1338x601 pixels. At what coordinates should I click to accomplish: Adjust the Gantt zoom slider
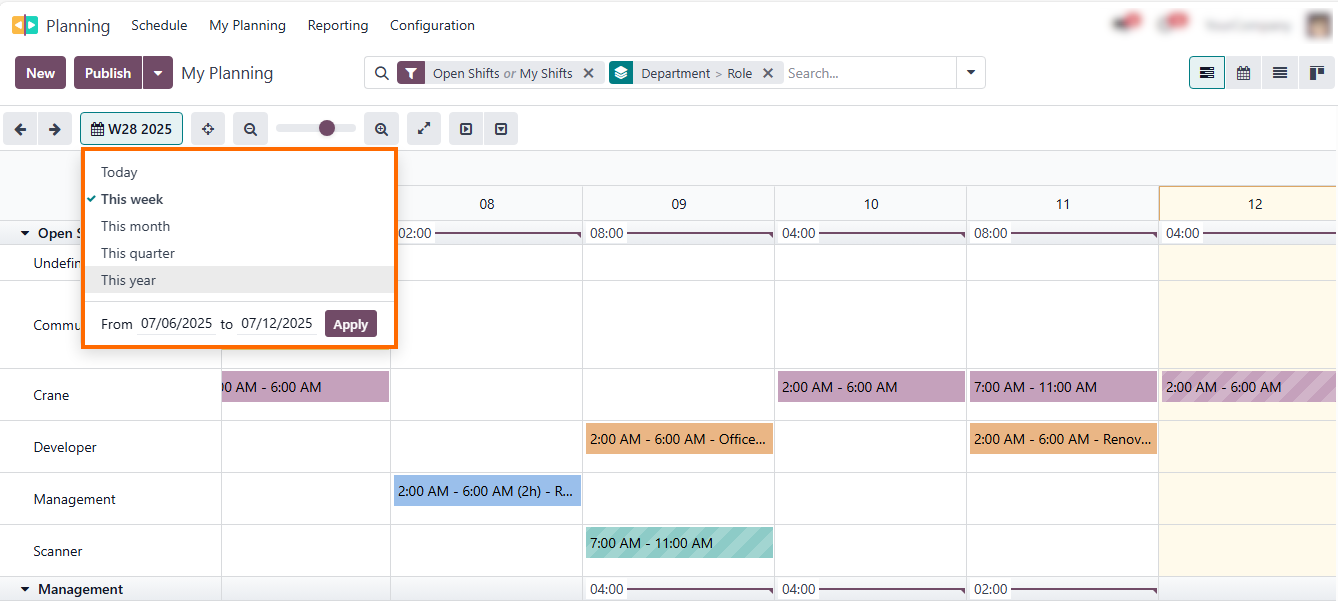tap(325, 128)
